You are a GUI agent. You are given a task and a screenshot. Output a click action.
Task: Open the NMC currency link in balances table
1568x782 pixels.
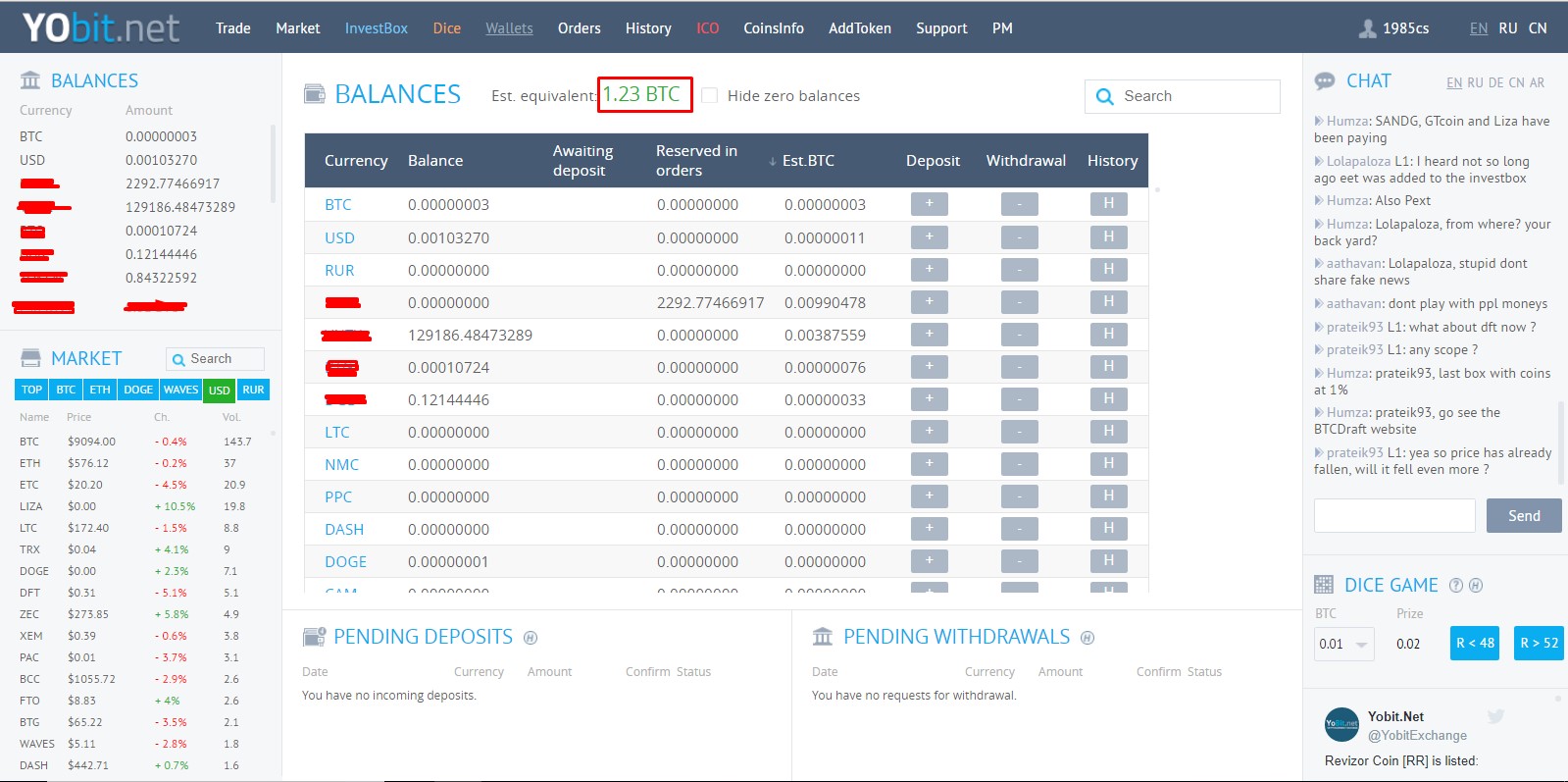click(x=341, y=464)
